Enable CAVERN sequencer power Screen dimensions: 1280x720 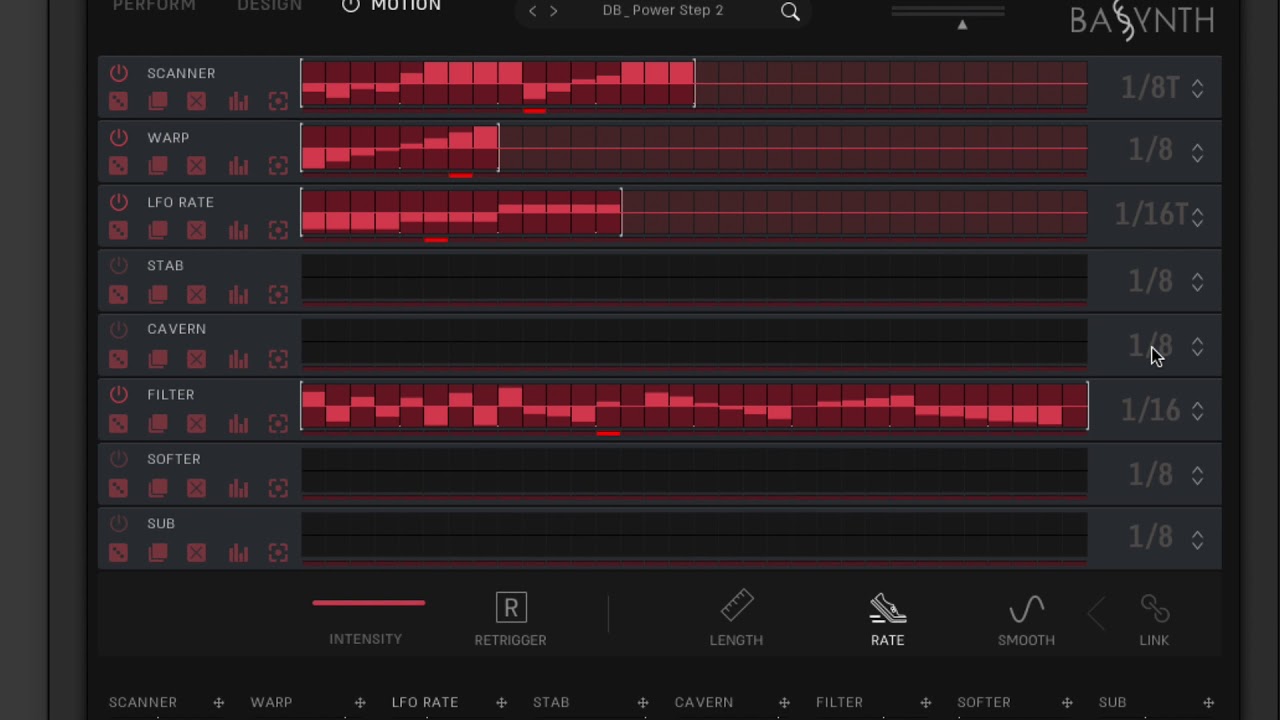(118, 329)
